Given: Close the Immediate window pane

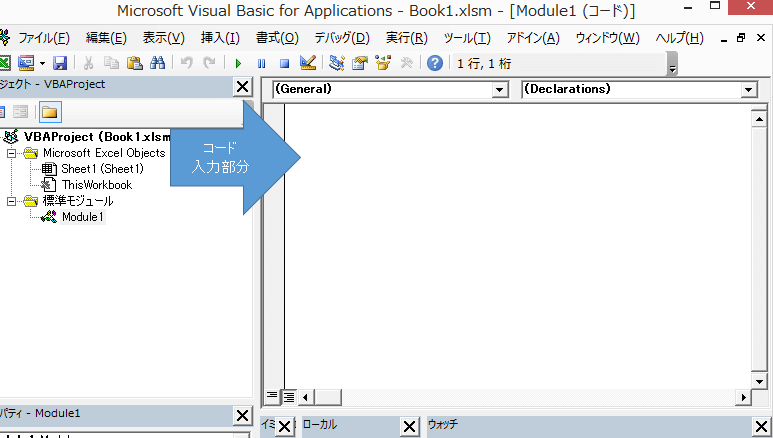Looking at the screenshot, I should pyautogui.click(x=284, y=426).
